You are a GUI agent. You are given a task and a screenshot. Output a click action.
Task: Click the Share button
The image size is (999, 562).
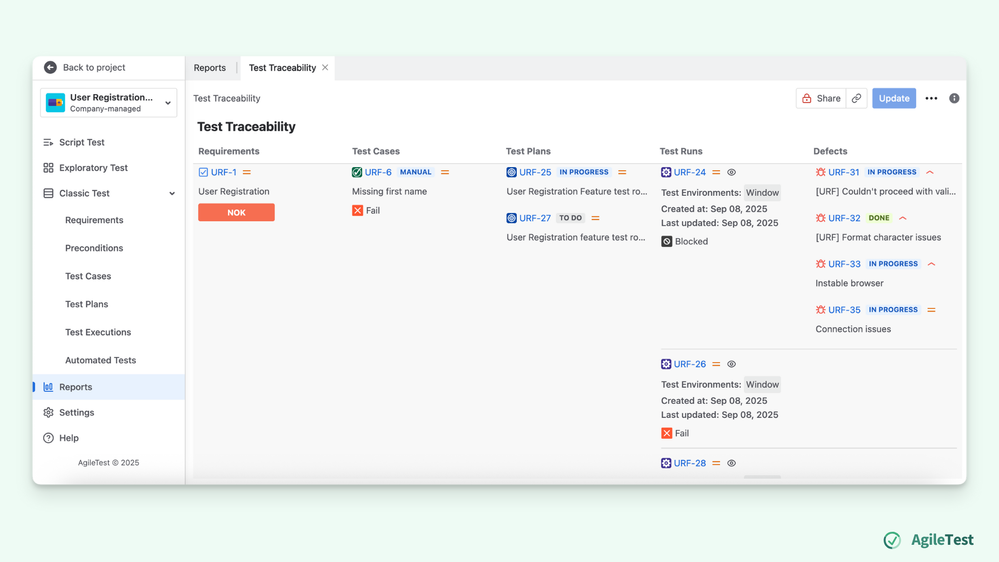tap(821, 98)
